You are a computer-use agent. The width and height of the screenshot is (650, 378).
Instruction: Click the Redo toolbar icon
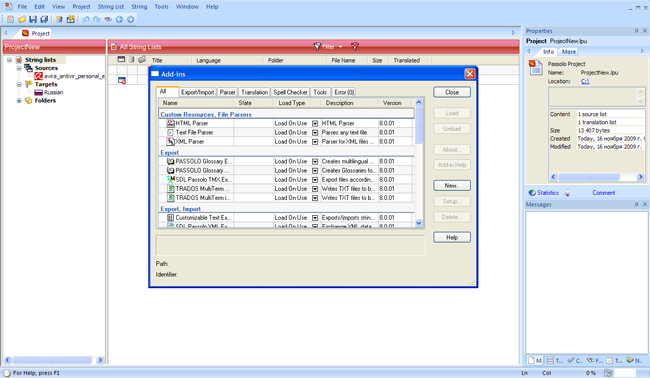tap(97, 19)
